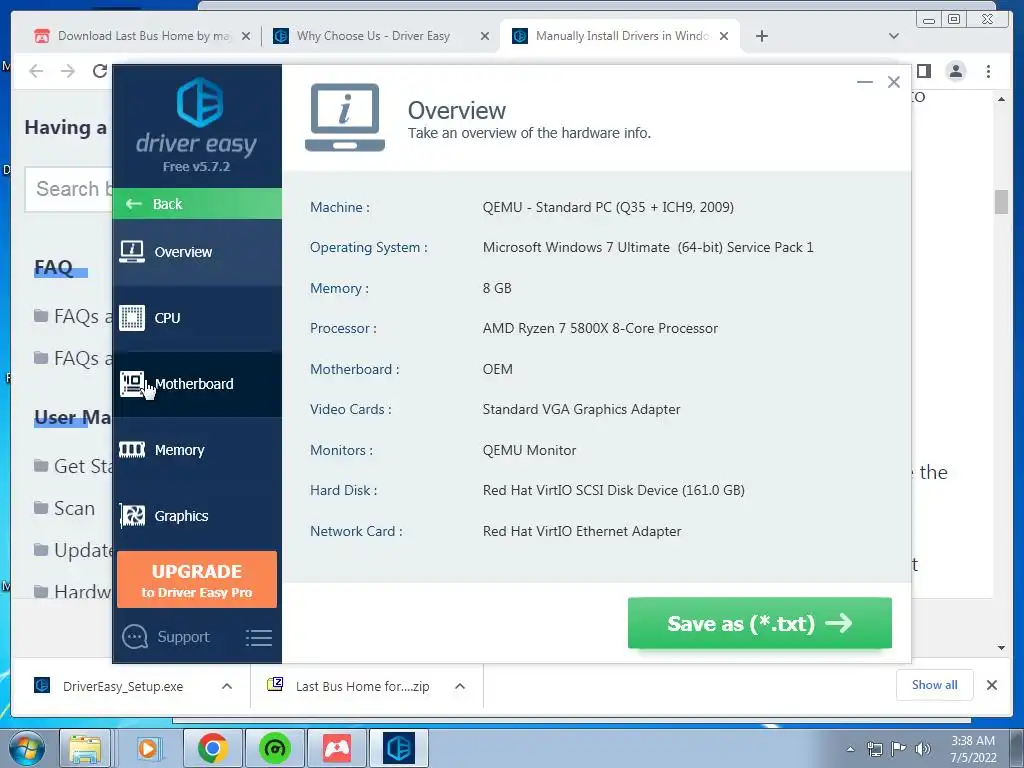Click the Hard Disk value Red Hat VirtIO SCSI

614,490
